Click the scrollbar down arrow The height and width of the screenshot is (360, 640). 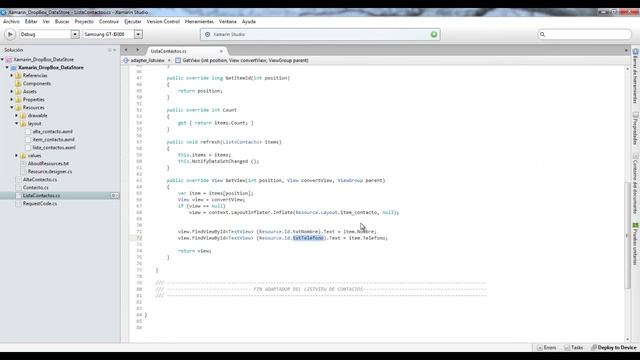pos(627,339)
